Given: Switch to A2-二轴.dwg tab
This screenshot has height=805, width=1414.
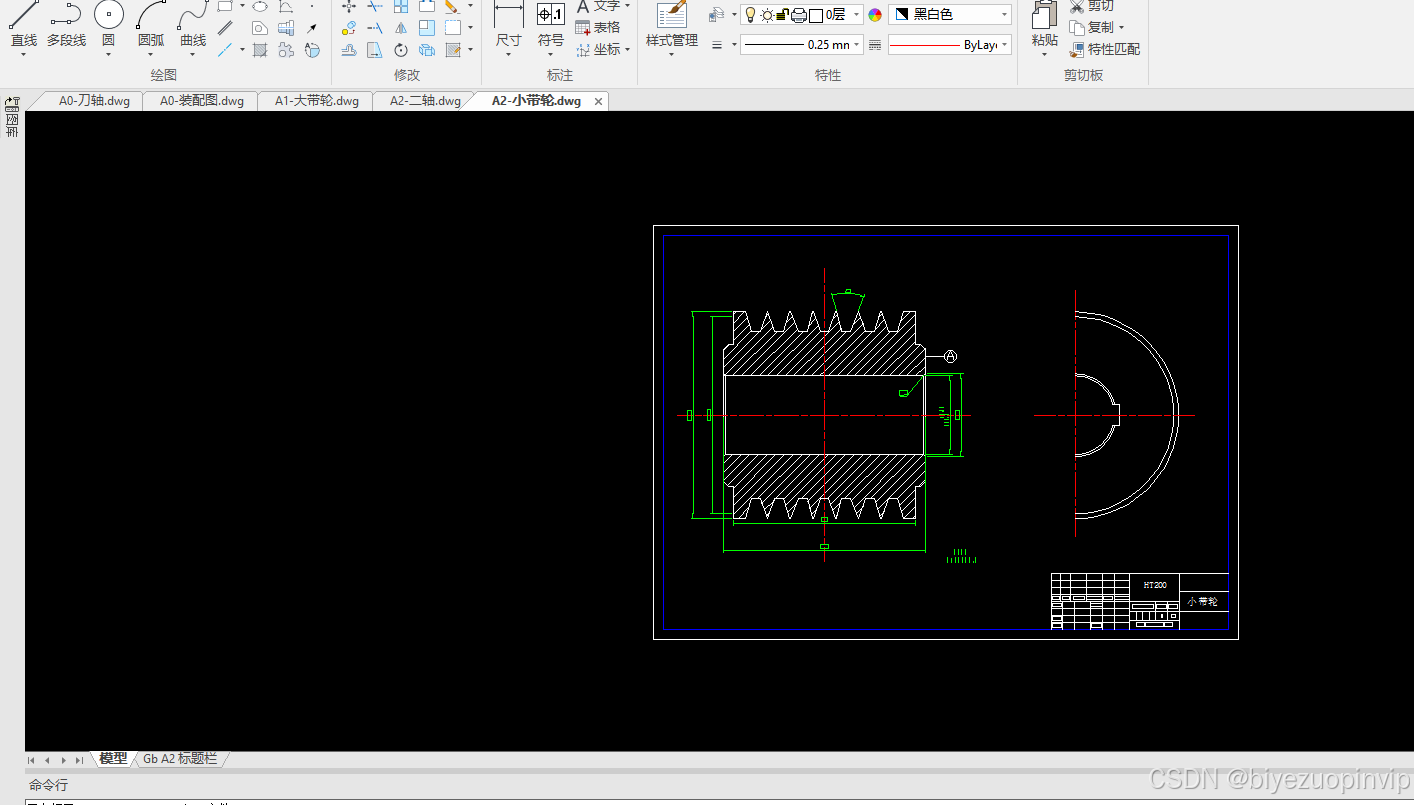Looking at the screenshot, I should [x=425, y=101].
